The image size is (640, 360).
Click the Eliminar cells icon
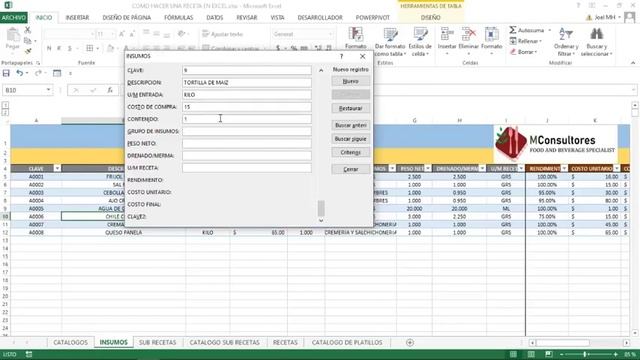pos(469,34)
